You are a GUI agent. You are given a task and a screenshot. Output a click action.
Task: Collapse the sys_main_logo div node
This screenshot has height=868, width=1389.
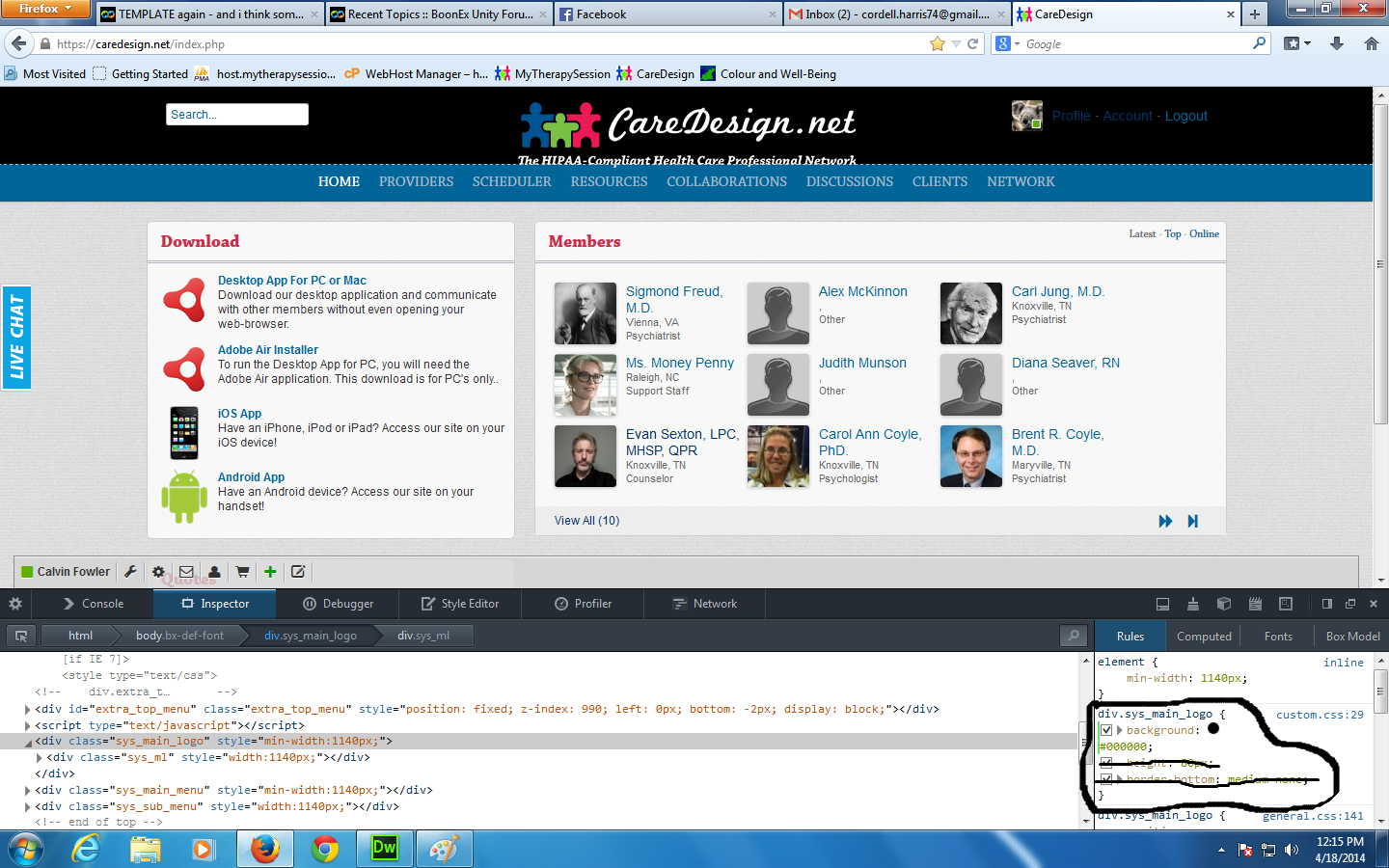point(28,742)
